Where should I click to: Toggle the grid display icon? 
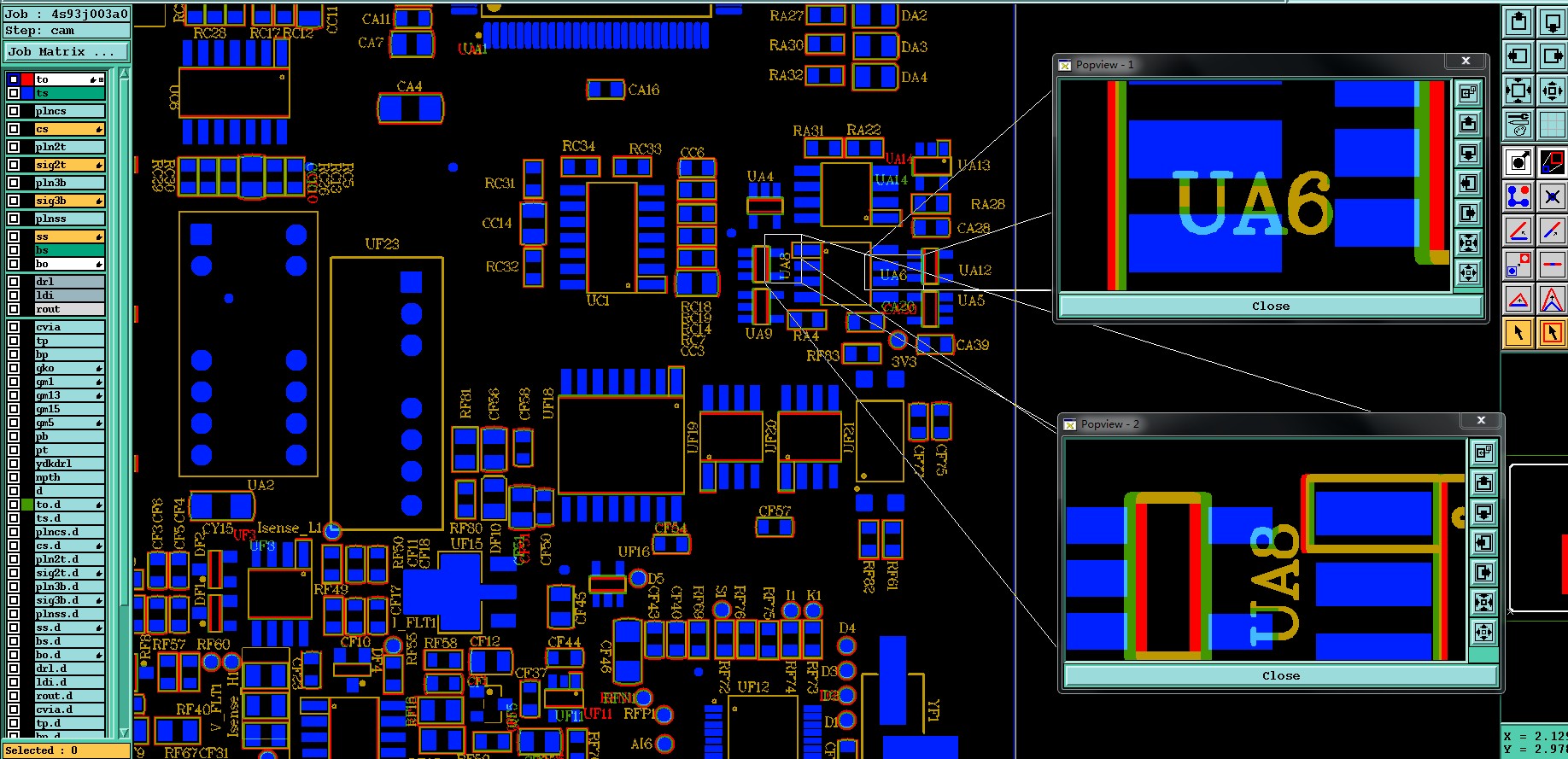pyautogui.click(x=1552, y=125)
